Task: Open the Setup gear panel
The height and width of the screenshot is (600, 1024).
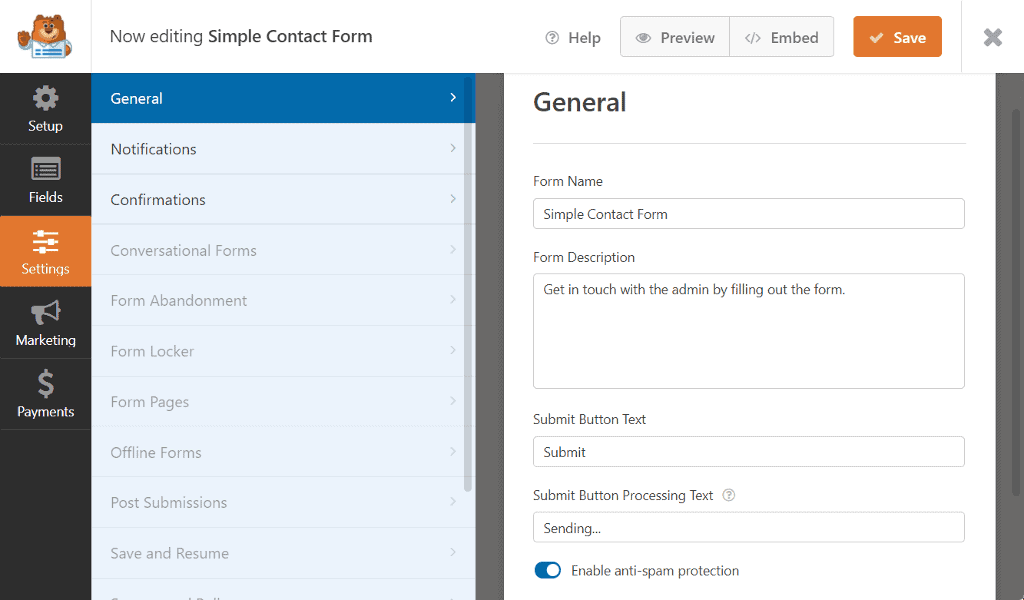Action: tap(45, 99)
